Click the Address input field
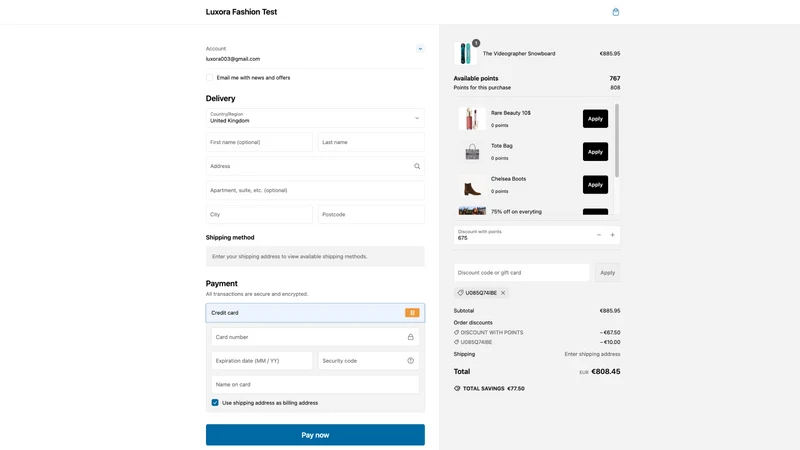Viewport: 800px width, 450px height. [315, 166]
